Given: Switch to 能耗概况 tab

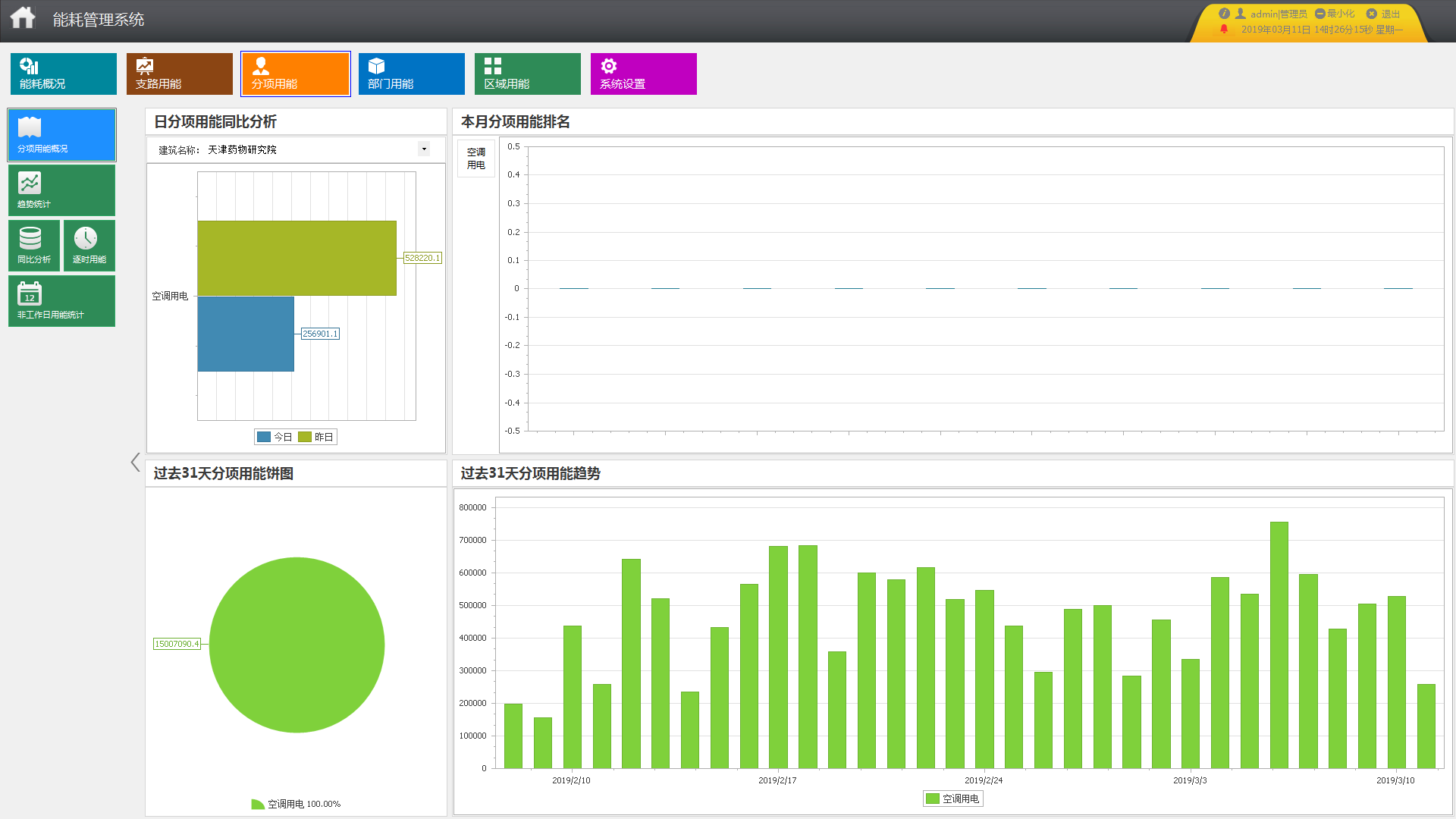Looking at the screenshot, I should pyautogui.click(x=64, y=74).
